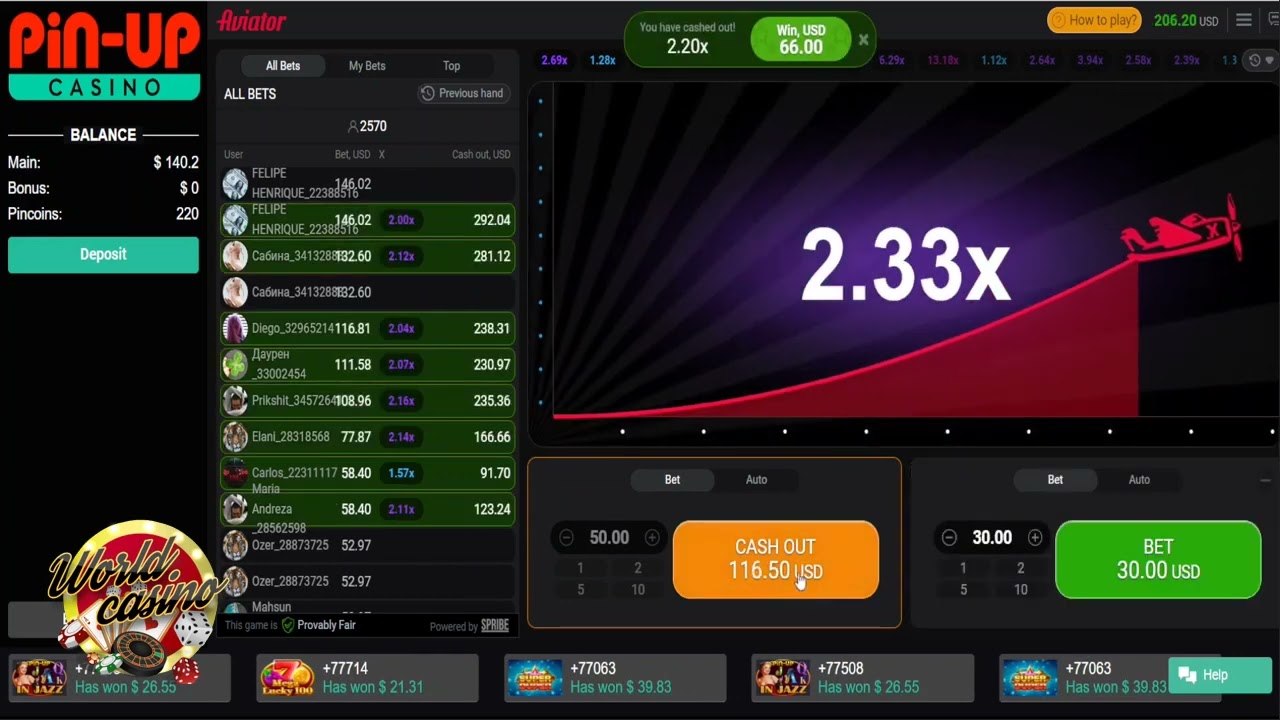Increase the 30.00 bet with plus
The height and width of the screenshot is (720, 1280).
coord(1035,538)
